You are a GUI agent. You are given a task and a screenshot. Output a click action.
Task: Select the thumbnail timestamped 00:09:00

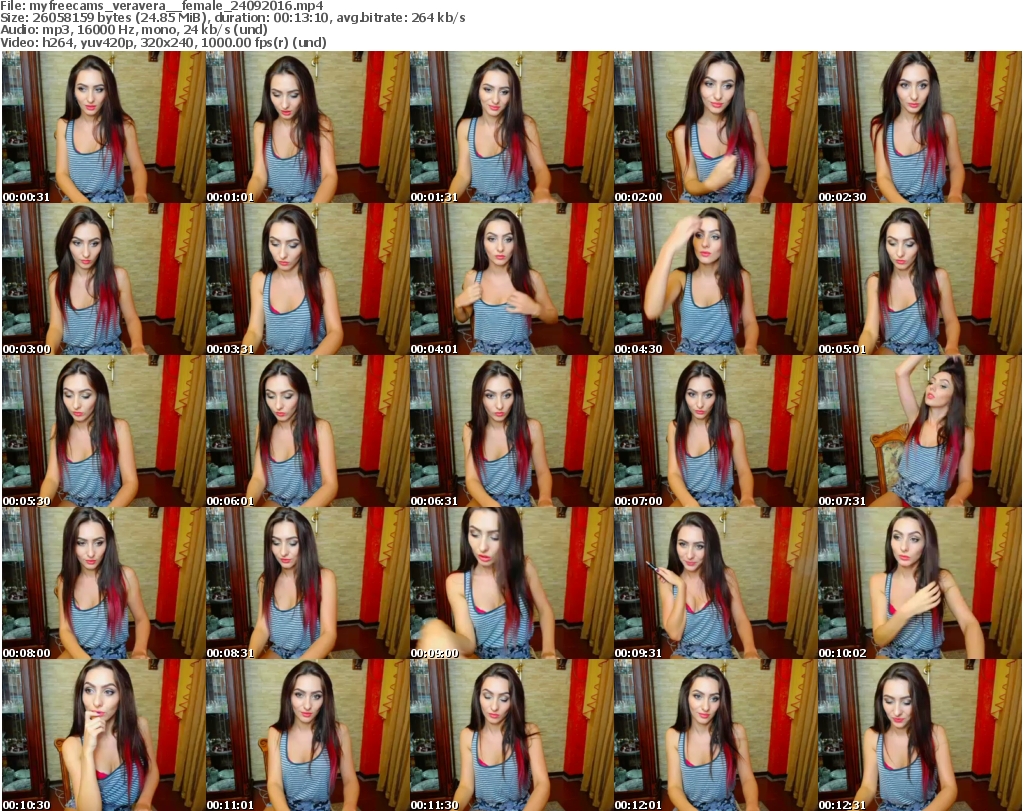pos(511,583)
